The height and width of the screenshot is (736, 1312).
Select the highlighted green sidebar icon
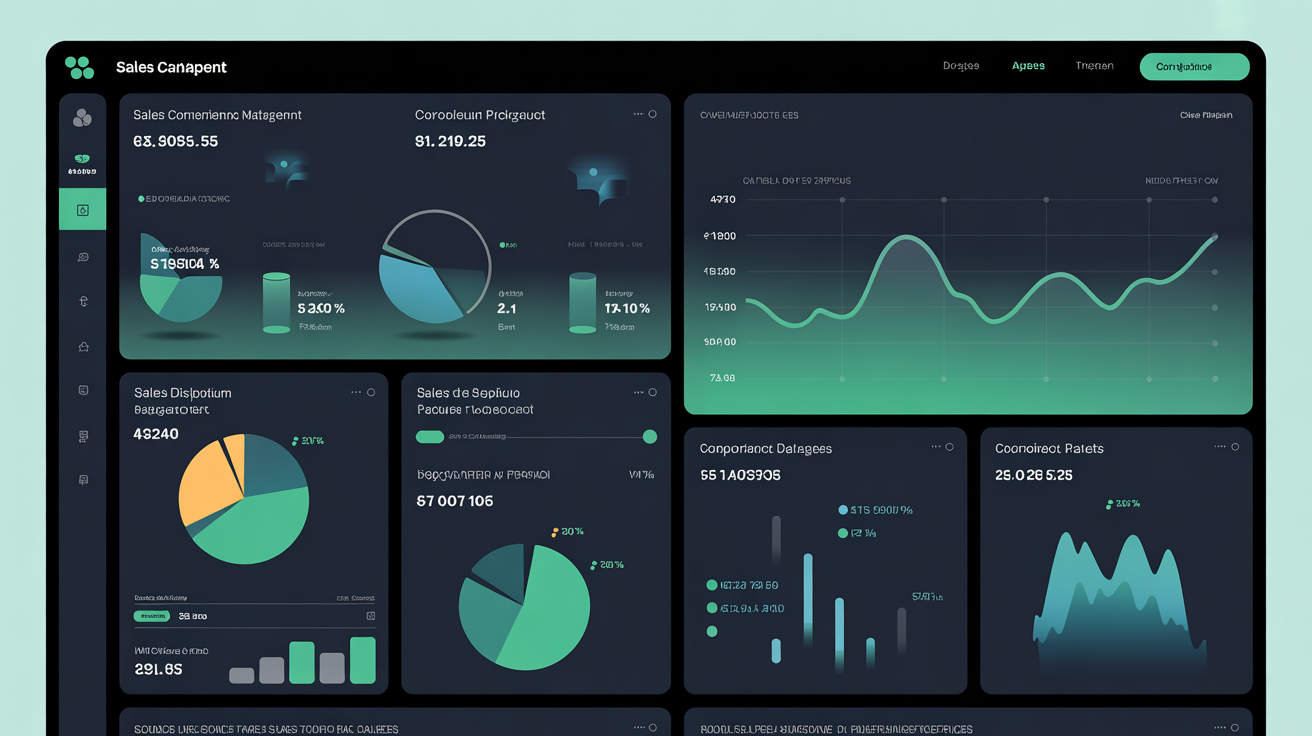82,209
